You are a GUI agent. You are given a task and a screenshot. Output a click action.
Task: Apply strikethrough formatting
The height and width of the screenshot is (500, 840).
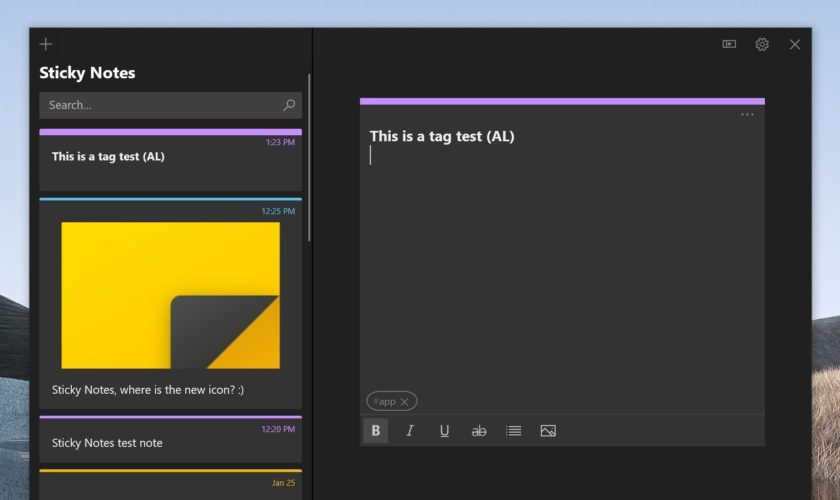[x=479, y=431]
